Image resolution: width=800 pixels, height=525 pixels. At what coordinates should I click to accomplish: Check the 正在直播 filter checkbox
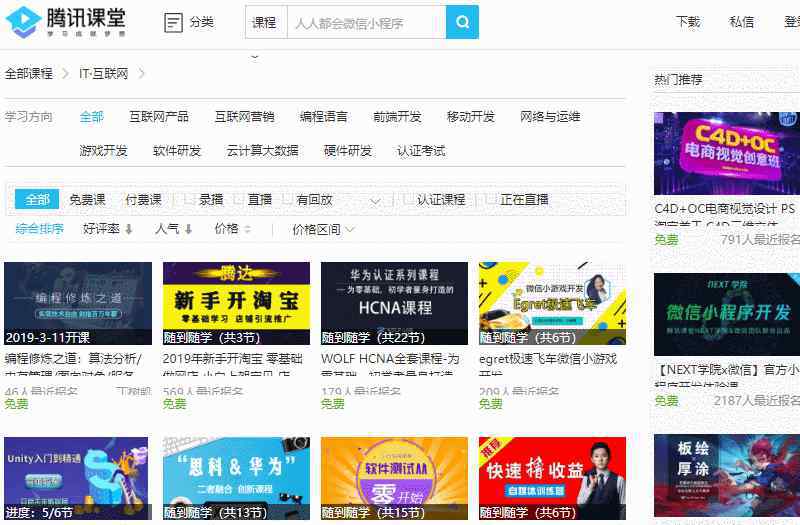(x=490, y=199)
